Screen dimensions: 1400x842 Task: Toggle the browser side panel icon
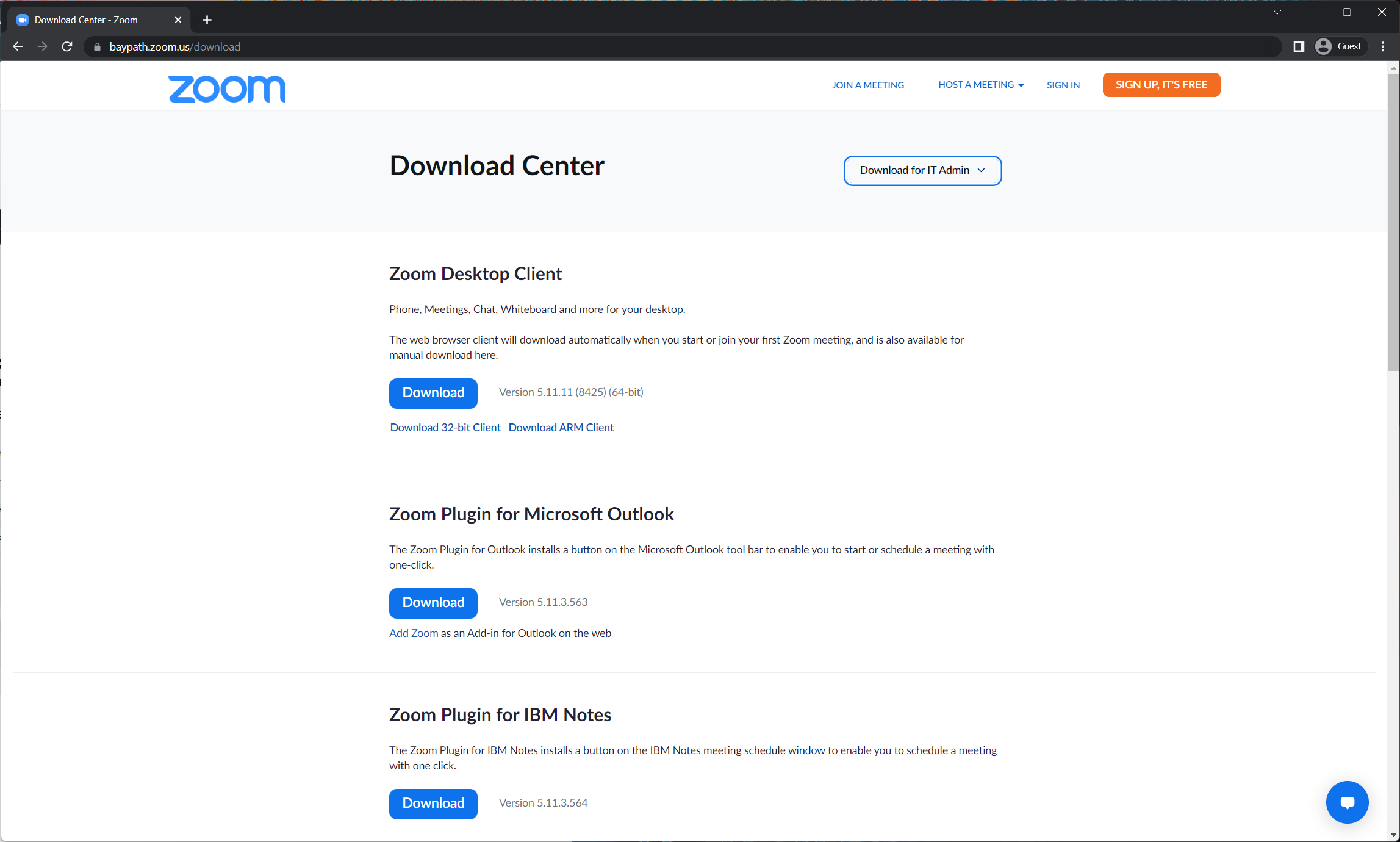[1299, 46]
